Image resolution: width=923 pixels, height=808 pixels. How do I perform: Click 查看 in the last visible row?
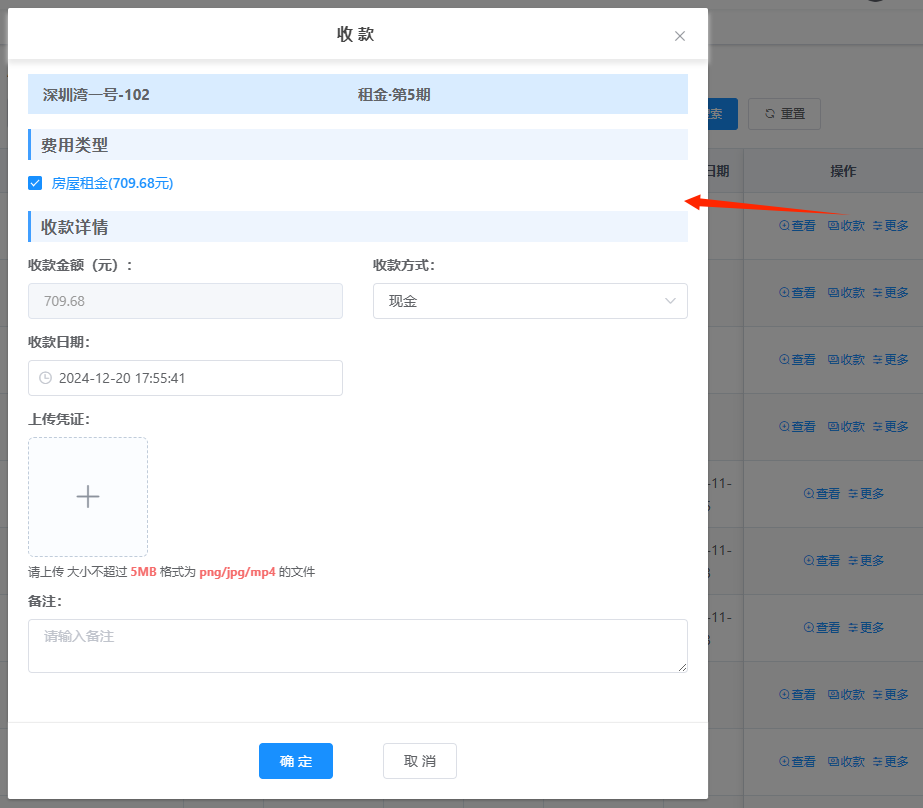tap(797, 761)
